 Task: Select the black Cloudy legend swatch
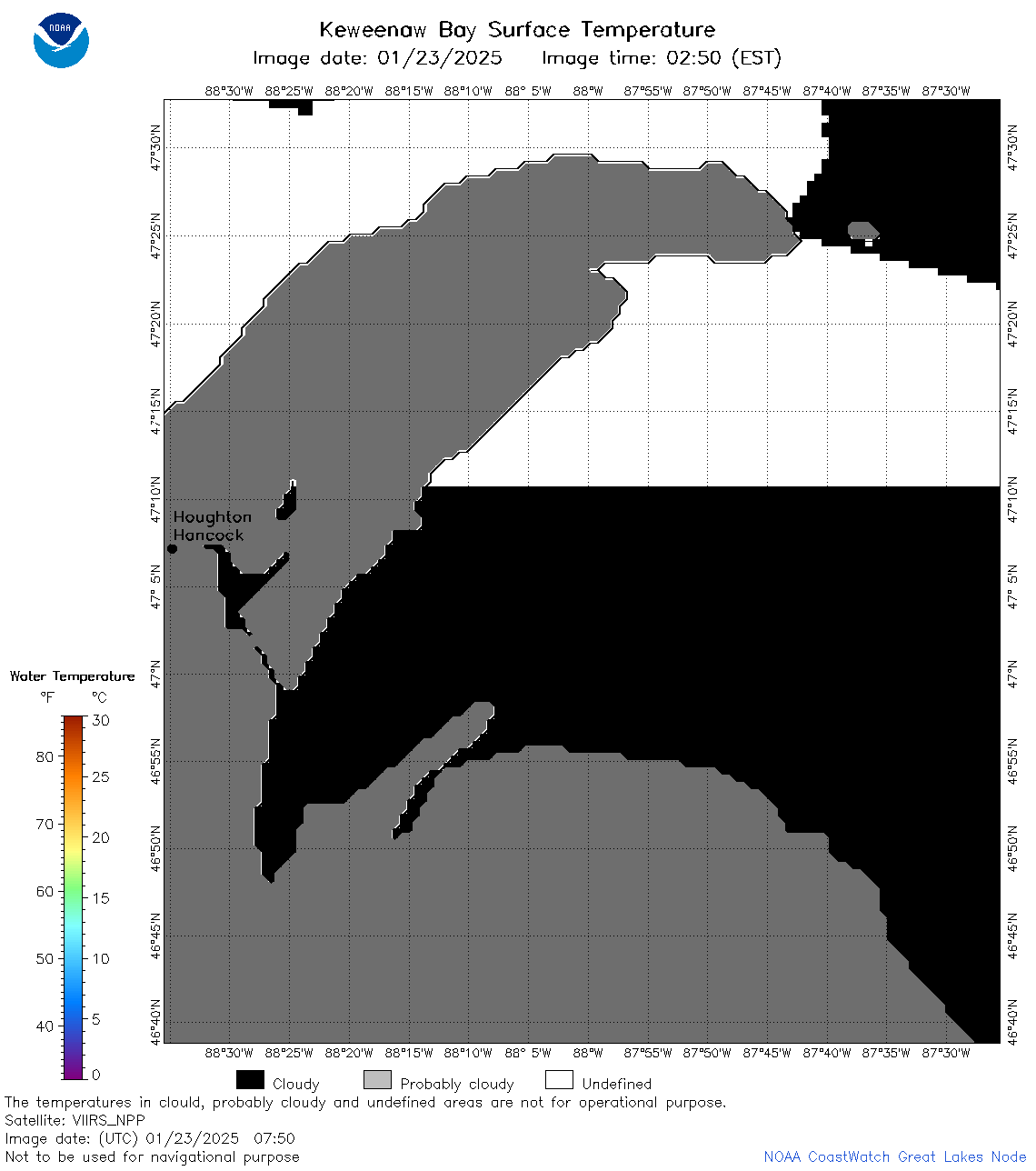pos(250,1080)
